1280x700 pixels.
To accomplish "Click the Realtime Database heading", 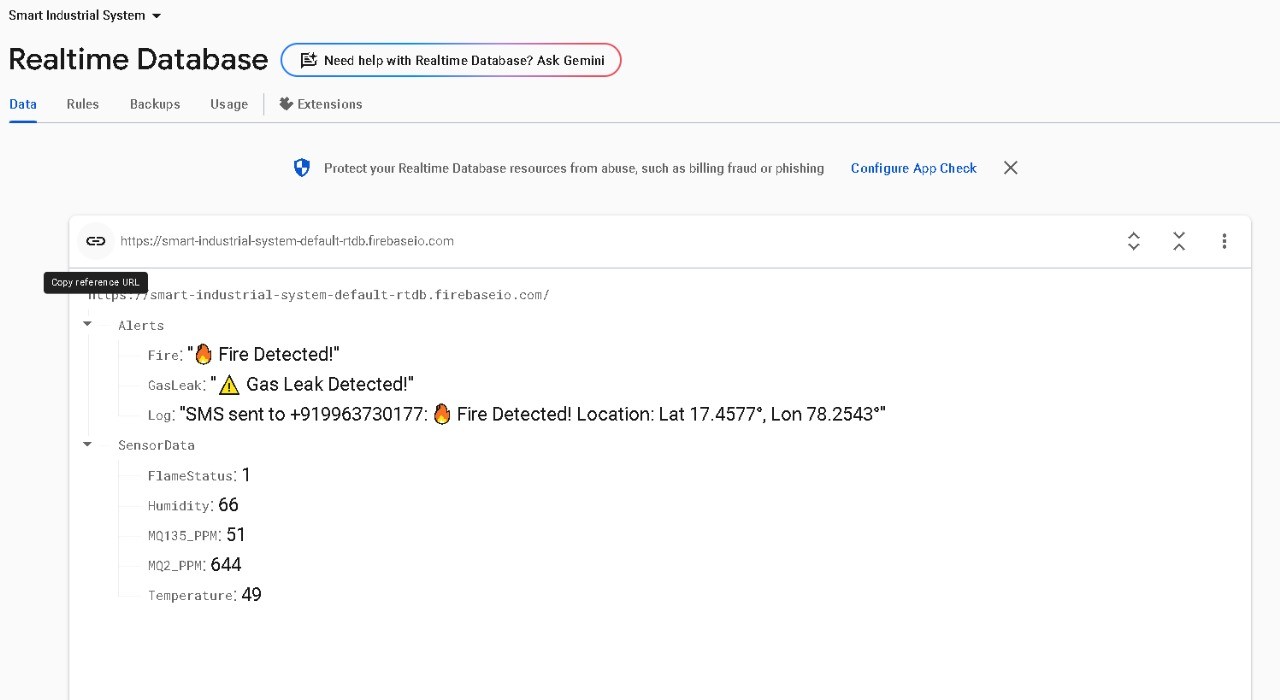I will click(x=138, y=60).
